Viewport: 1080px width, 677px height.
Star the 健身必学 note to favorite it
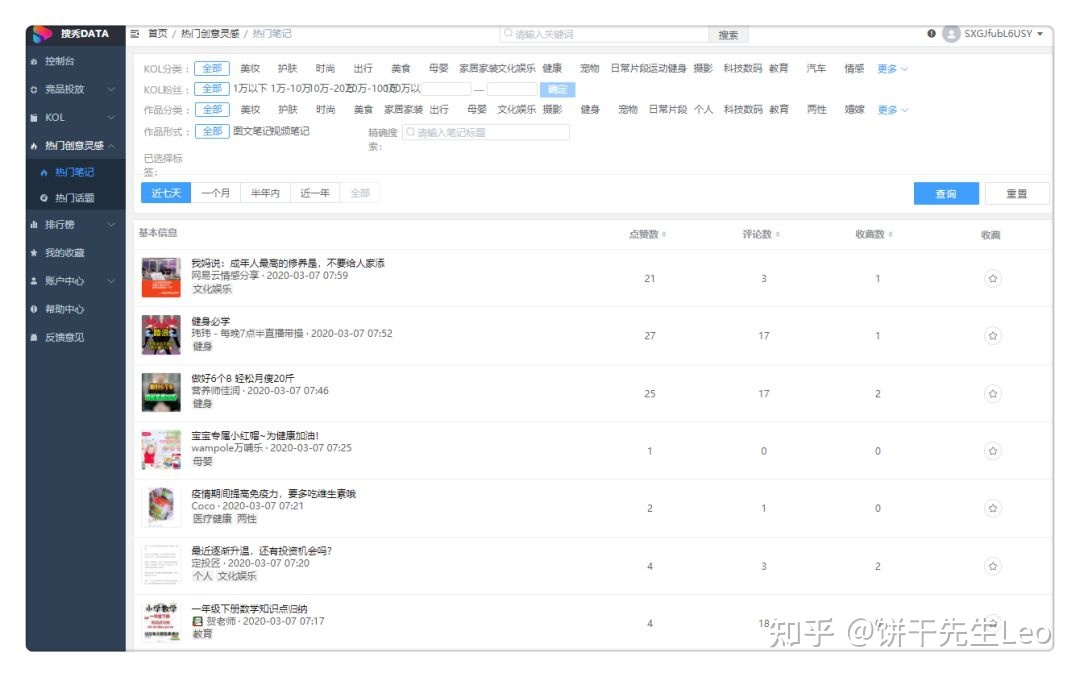(x=991, y=335)
